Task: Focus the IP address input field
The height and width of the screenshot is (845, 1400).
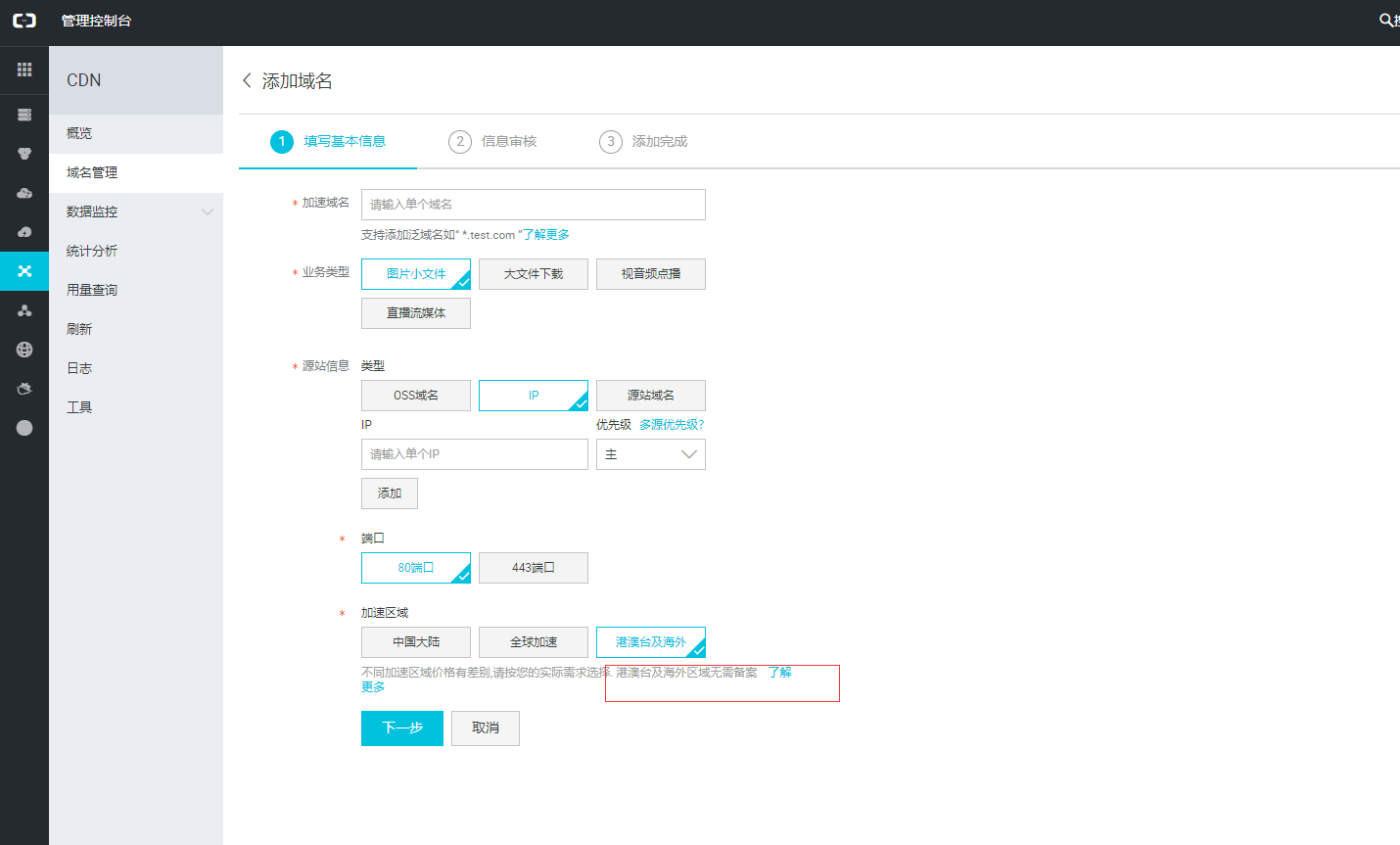Action: pyautogui.click(x=475, y=454)
